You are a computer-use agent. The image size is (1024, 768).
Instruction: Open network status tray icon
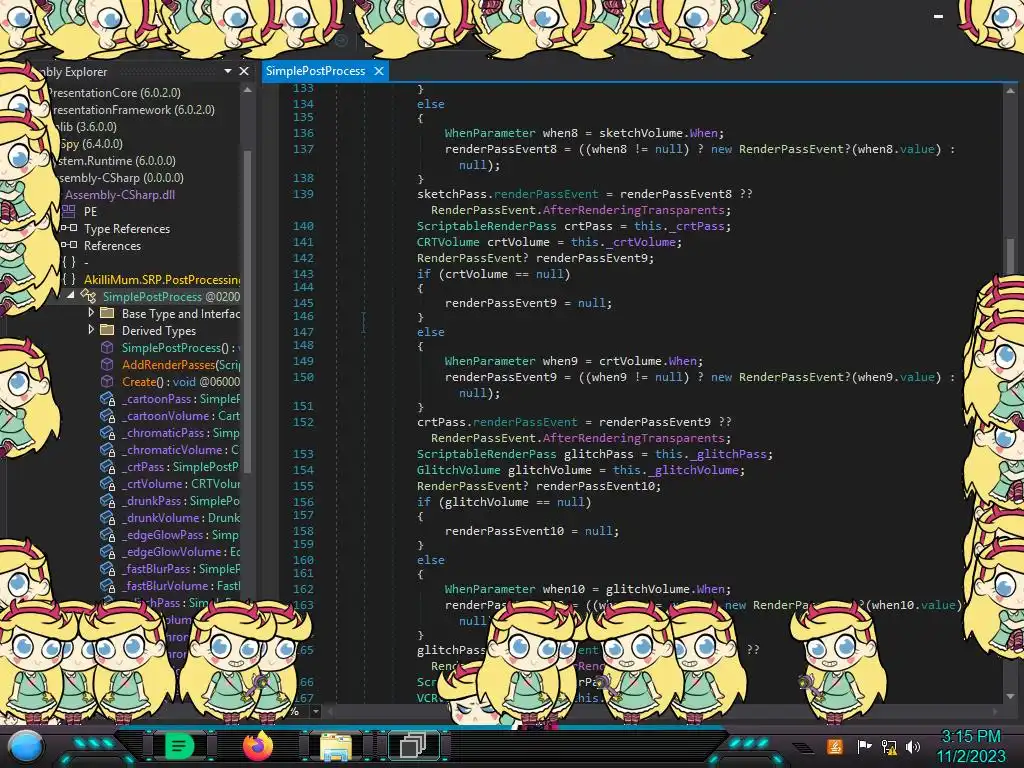[889, 746]
